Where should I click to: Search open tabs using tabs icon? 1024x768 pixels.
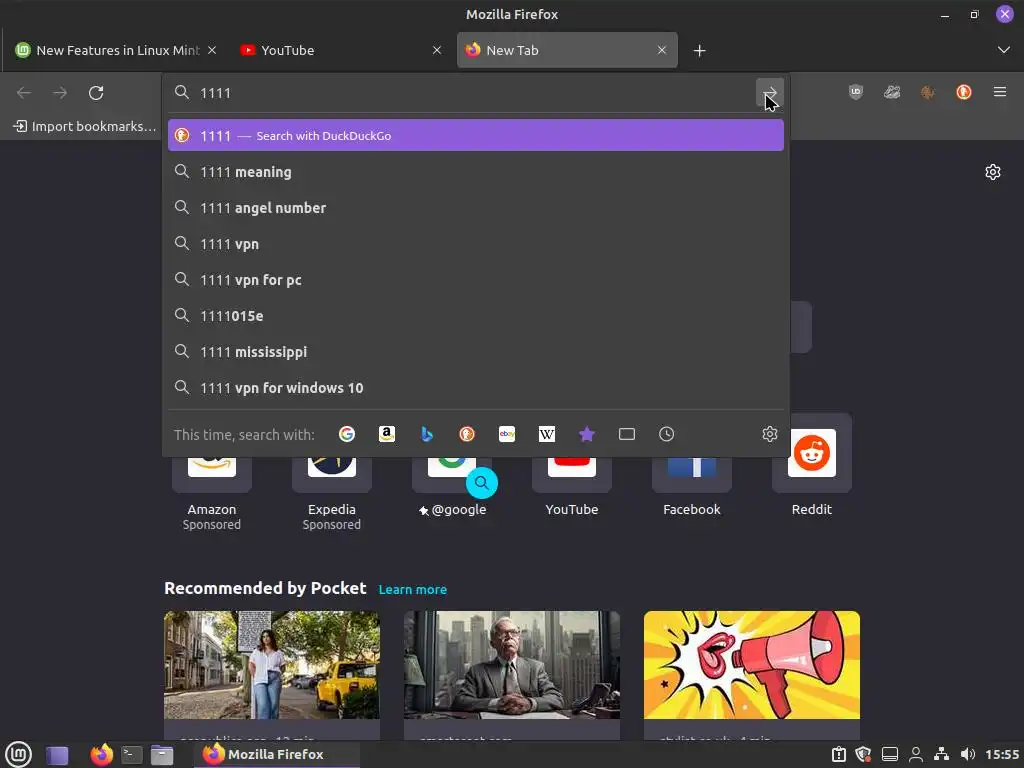pyautogui.click(x=626, y=434)
